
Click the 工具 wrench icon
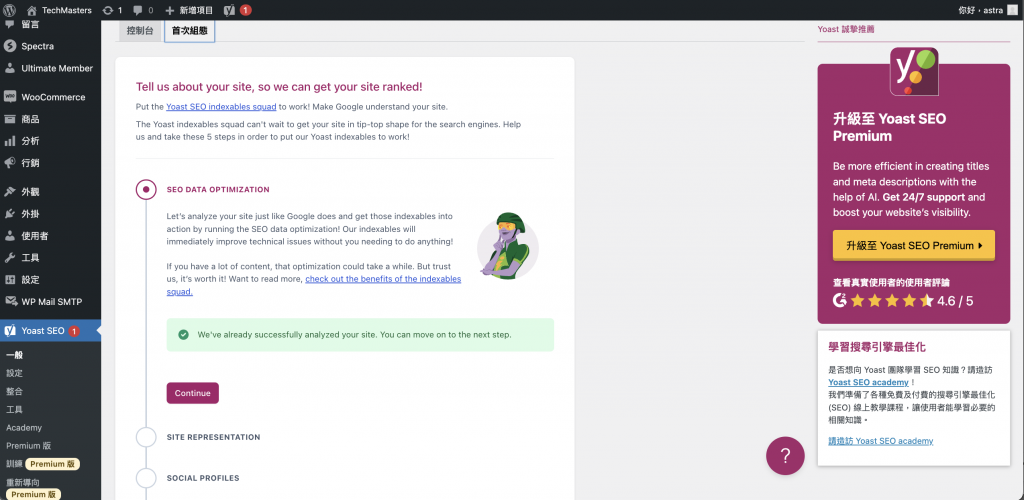pos(10,257)
